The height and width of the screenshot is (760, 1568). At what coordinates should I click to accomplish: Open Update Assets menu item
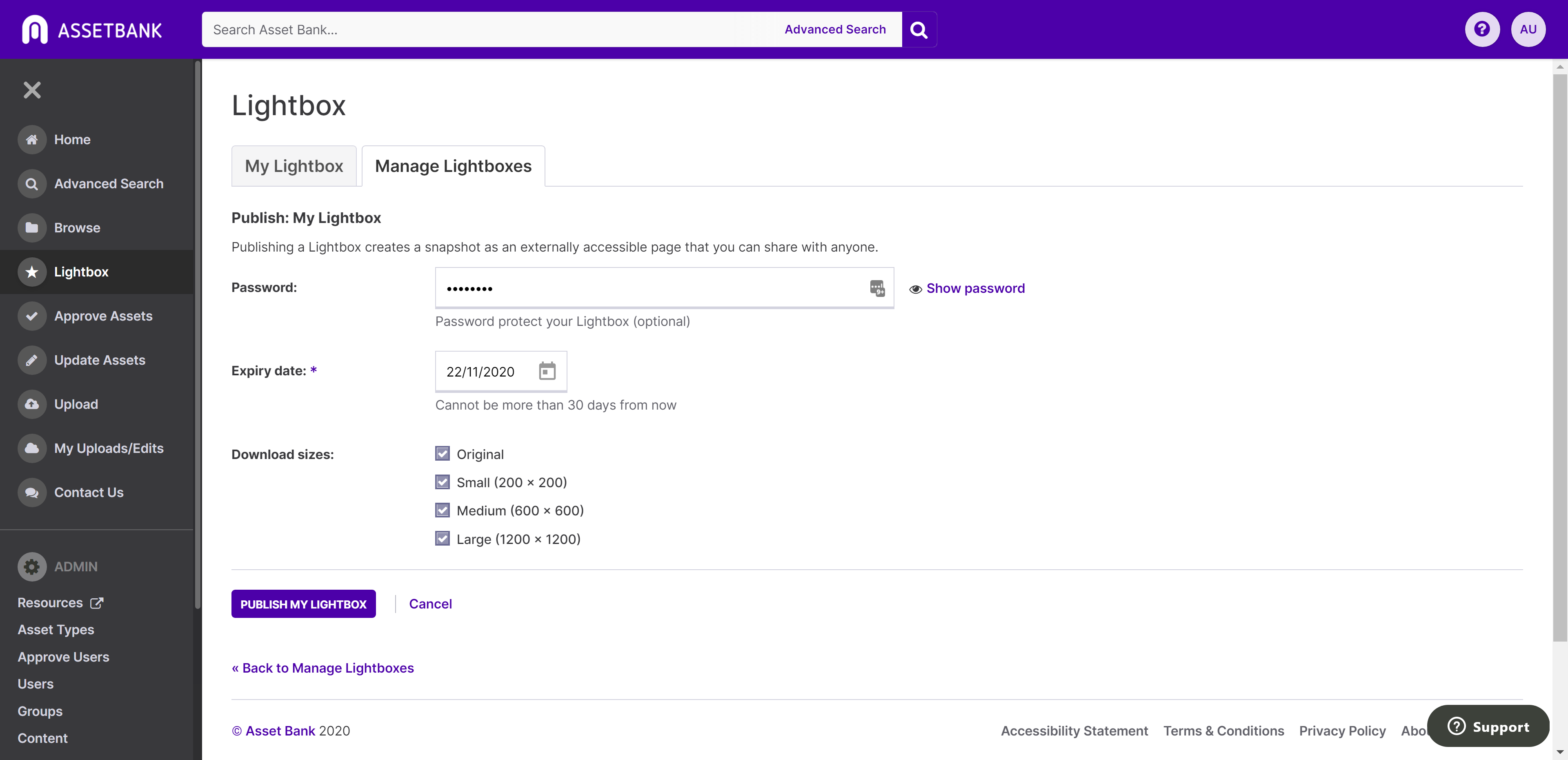pos(100,360)
